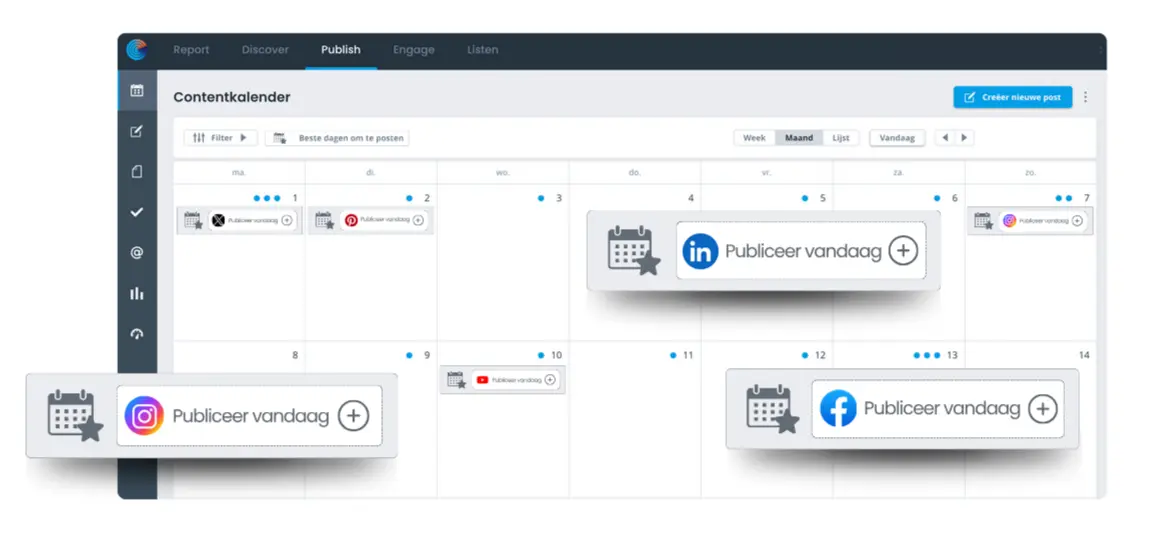Image resolution: width=1151 pixels, height=549 pixels.
Task: Click star calendar icon on day 1
Action: (x=192, y=220)
